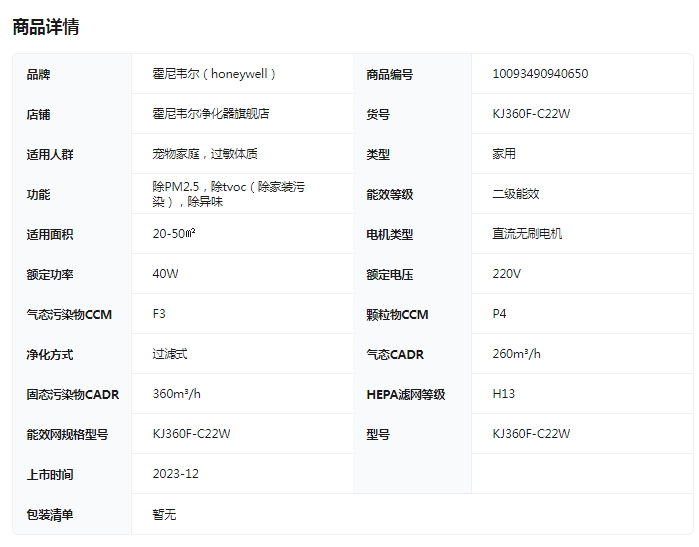Select the 二级能效 value

(516, 194)
